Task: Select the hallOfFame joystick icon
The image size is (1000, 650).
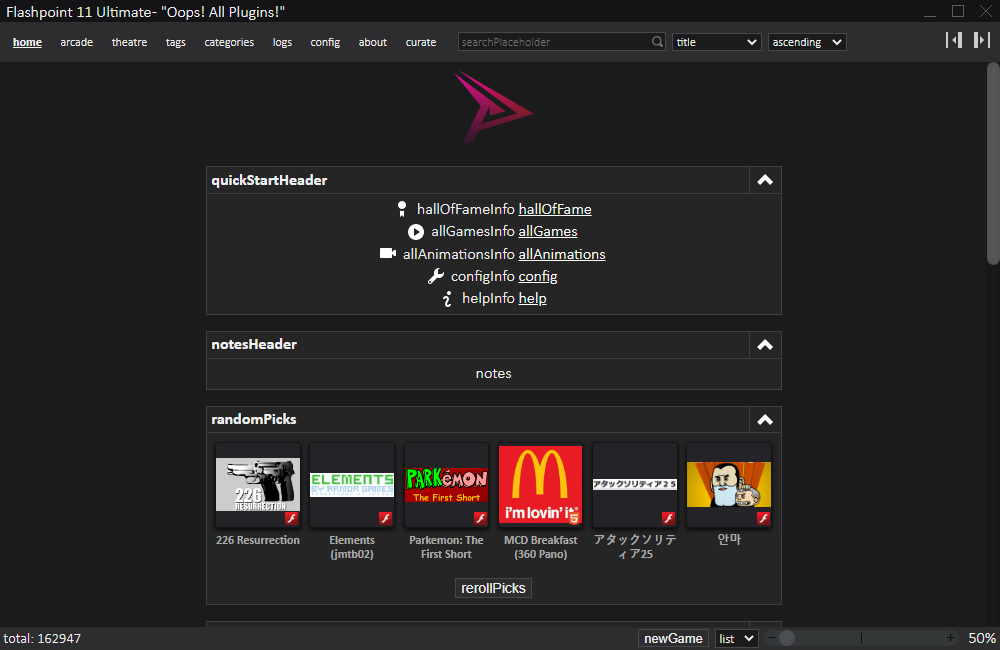Action: (401, 209)
